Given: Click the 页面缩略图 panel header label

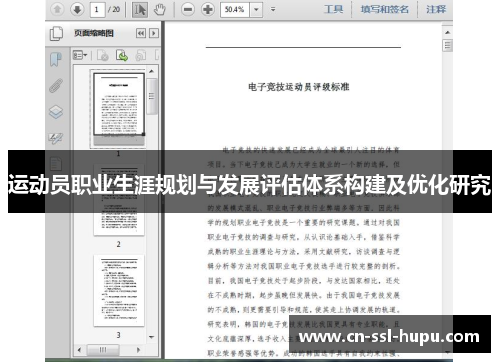Looking at the screenshot, I should click(94, 33).
